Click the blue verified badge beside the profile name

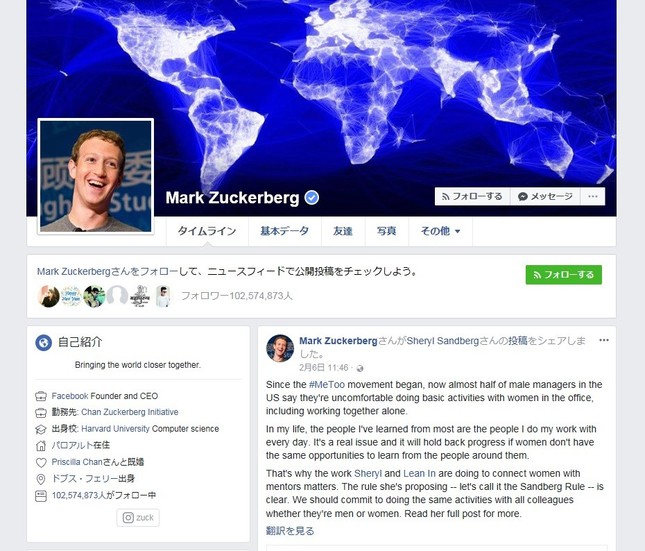[311, 198]
